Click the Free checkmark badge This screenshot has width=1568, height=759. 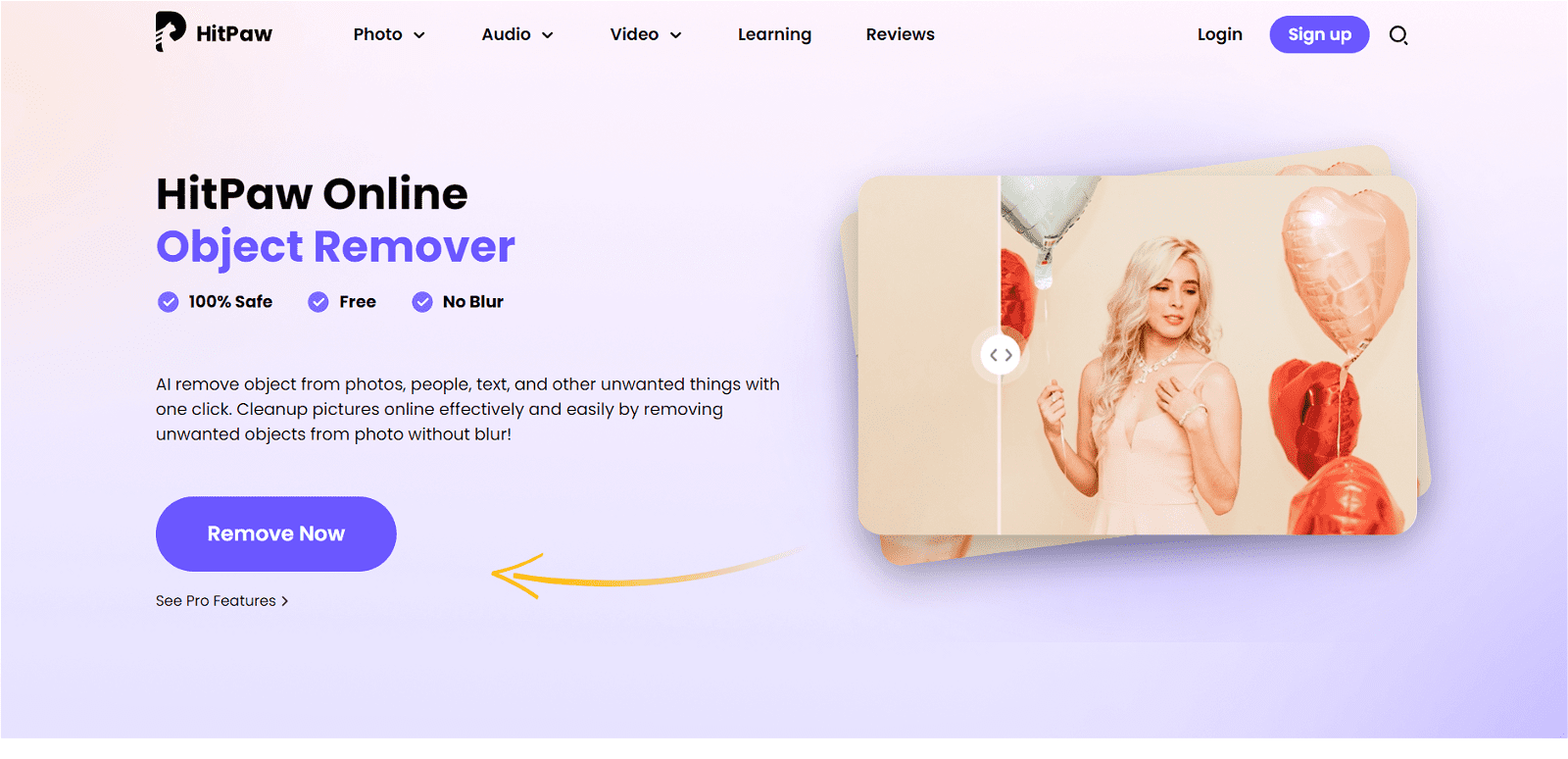318,302
